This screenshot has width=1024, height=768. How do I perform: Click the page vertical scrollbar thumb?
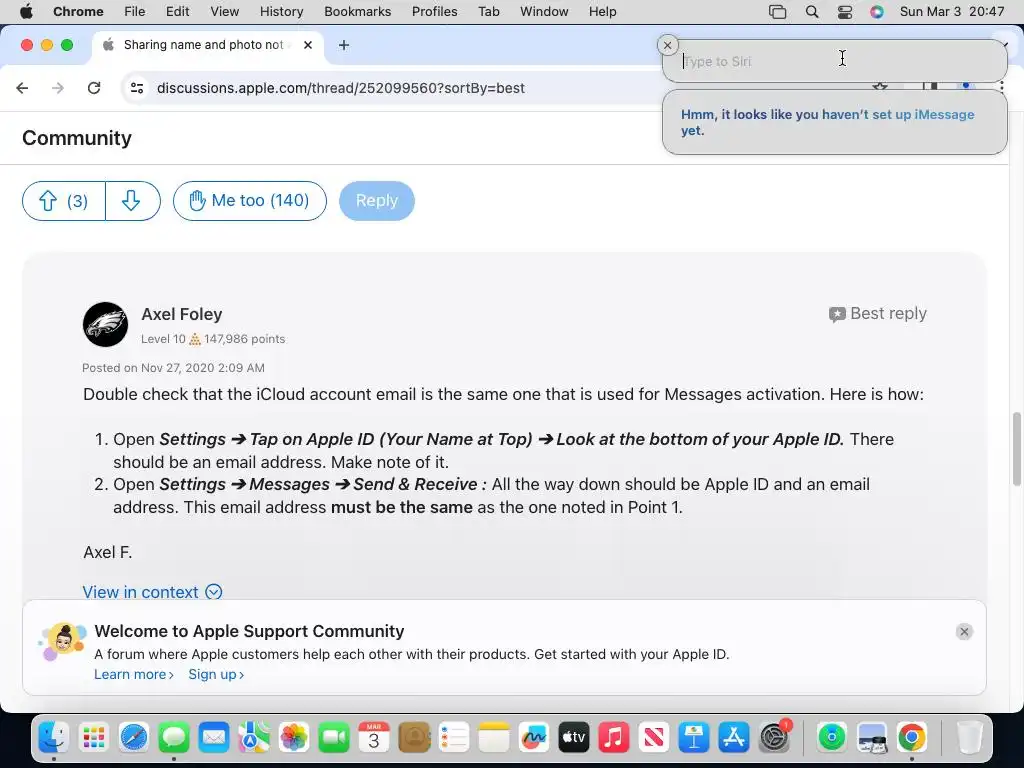click(x=1017, y=449)
